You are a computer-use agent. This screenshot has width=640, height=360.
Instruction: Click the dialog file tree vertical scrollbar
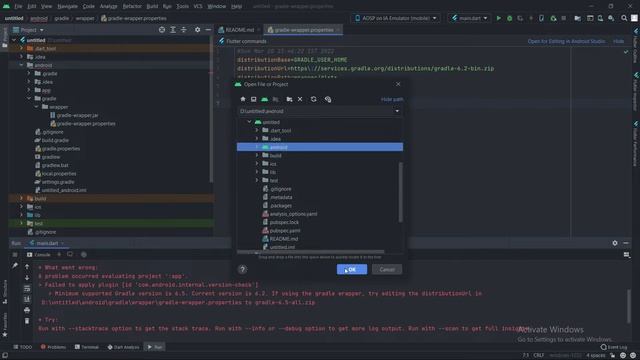tap(400, 192)
